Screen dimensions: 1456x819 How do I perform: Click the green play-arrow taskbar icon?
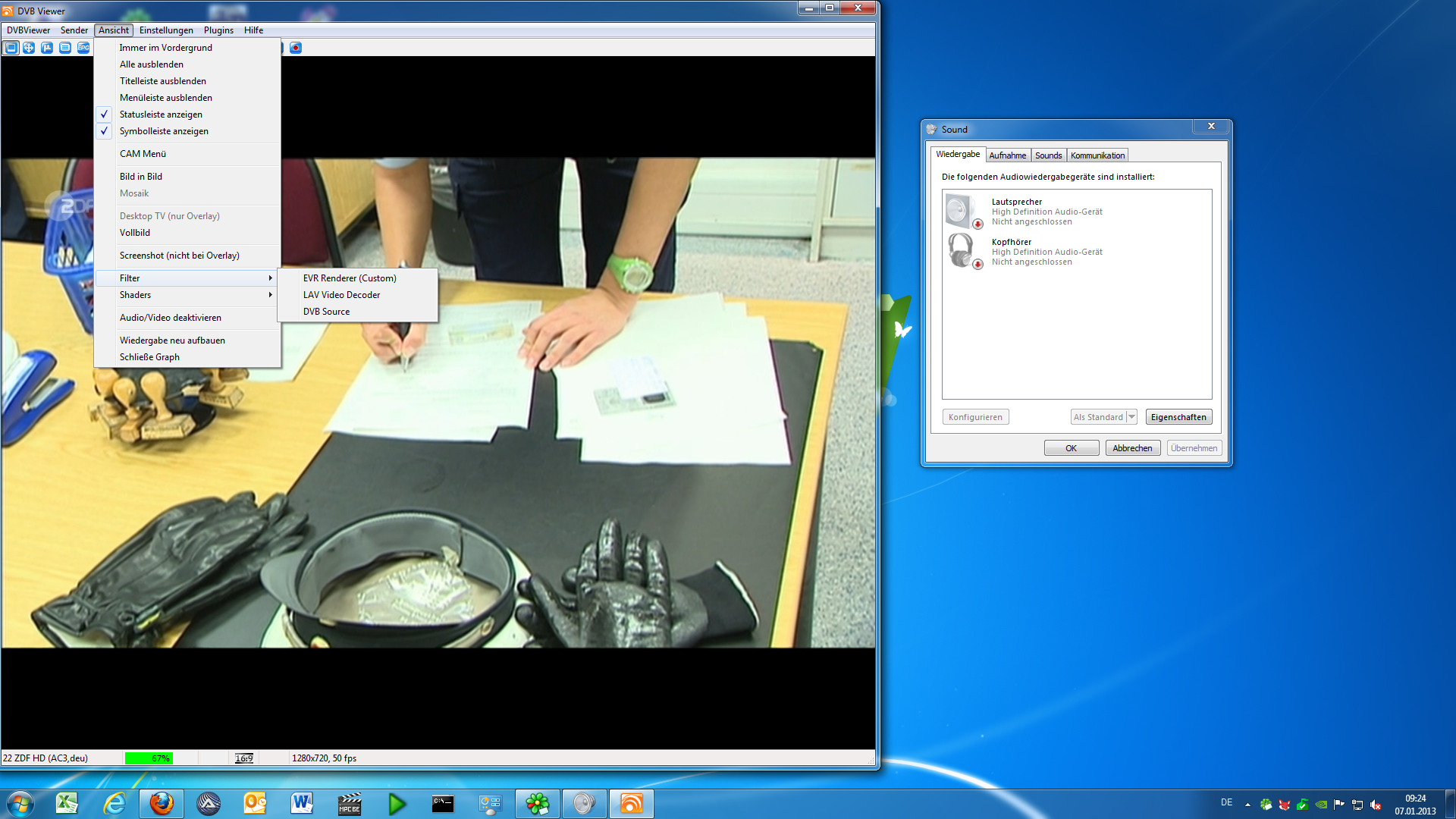click(397, 803)
